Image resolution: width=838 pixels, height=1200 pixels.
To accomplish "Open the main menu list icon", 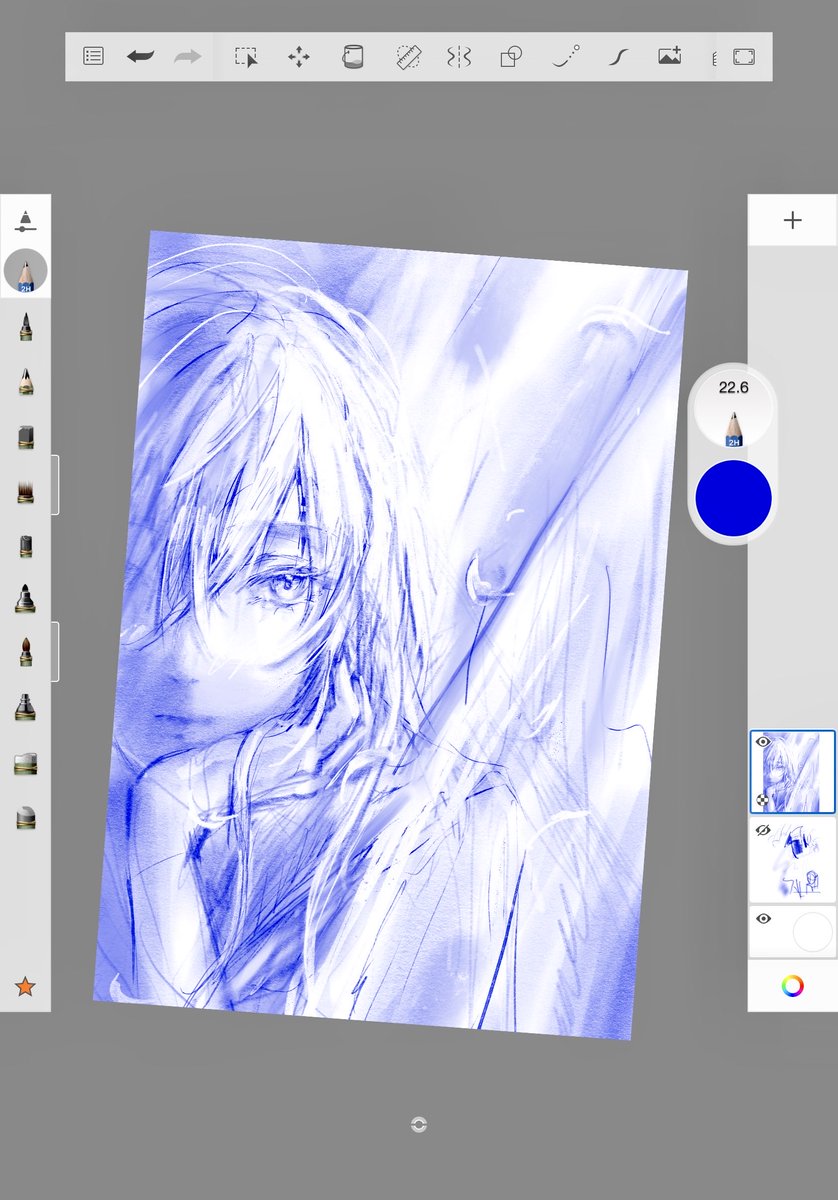I will pos(93,57).
